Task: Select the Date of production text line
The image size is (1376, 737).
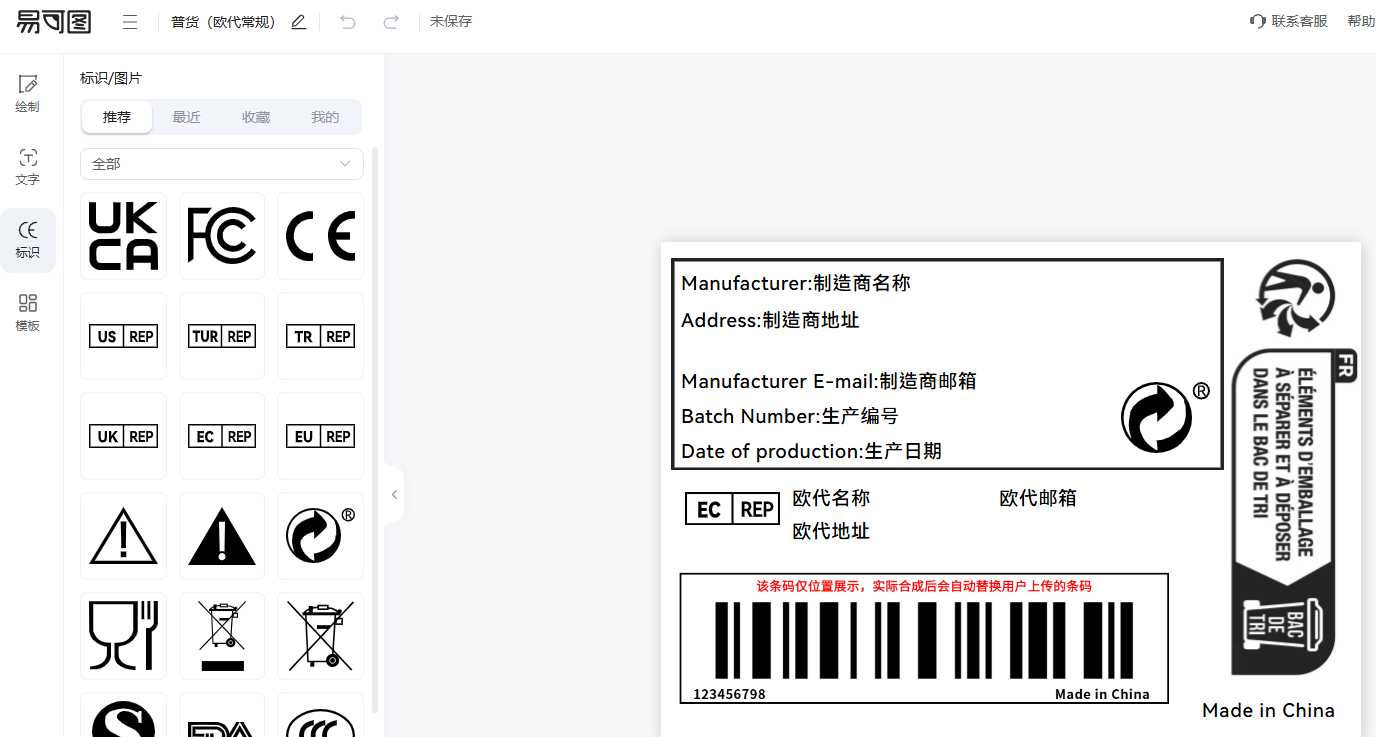Action: [811, 451]
